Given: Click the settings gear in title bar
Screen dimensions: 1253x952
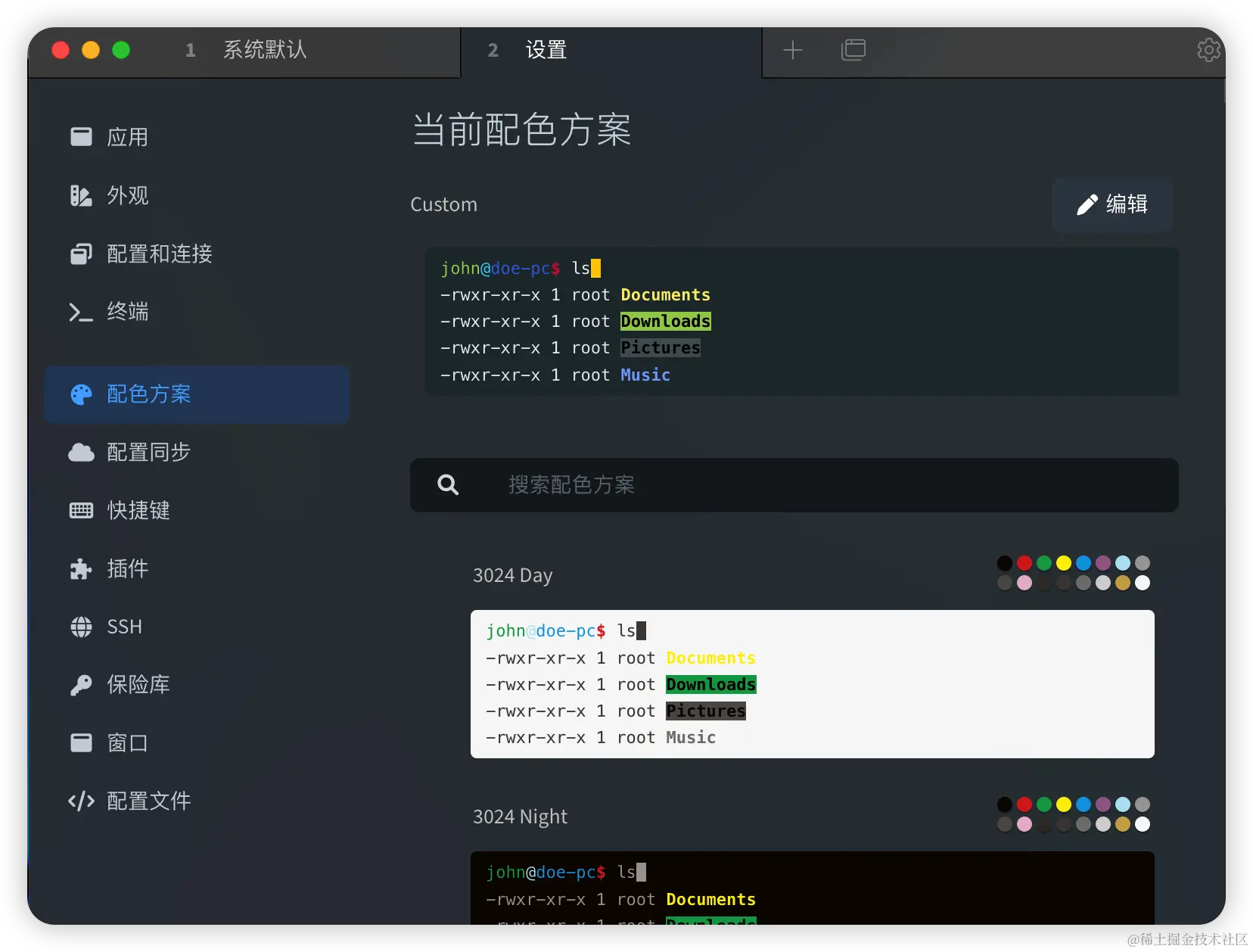Looking at the screenshot, I should coord(1208,50).
